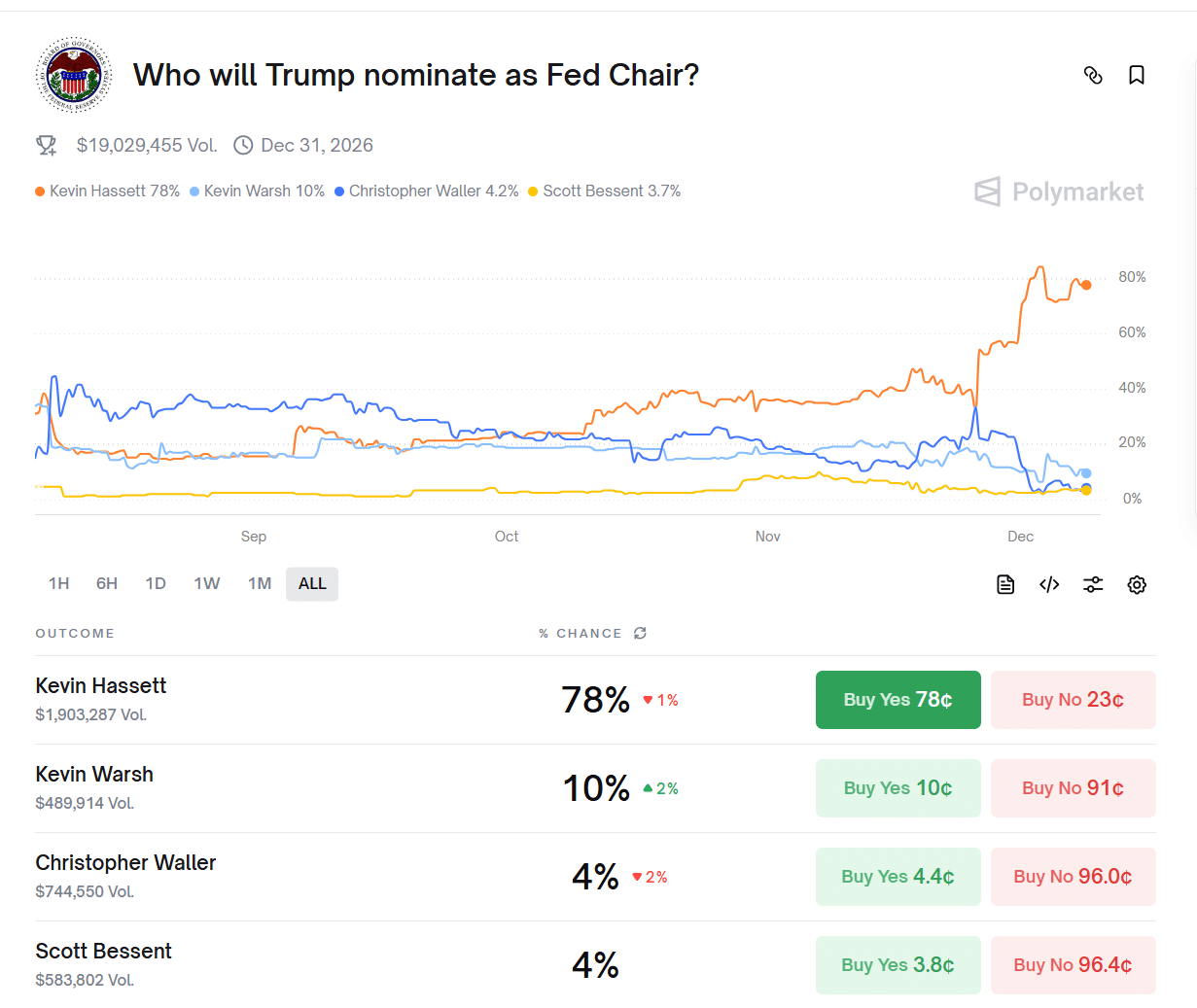The image size is (1197, 1008).
Task: Click the orange endpoint marker on the chart
Action: click(x=1086, y=285)
